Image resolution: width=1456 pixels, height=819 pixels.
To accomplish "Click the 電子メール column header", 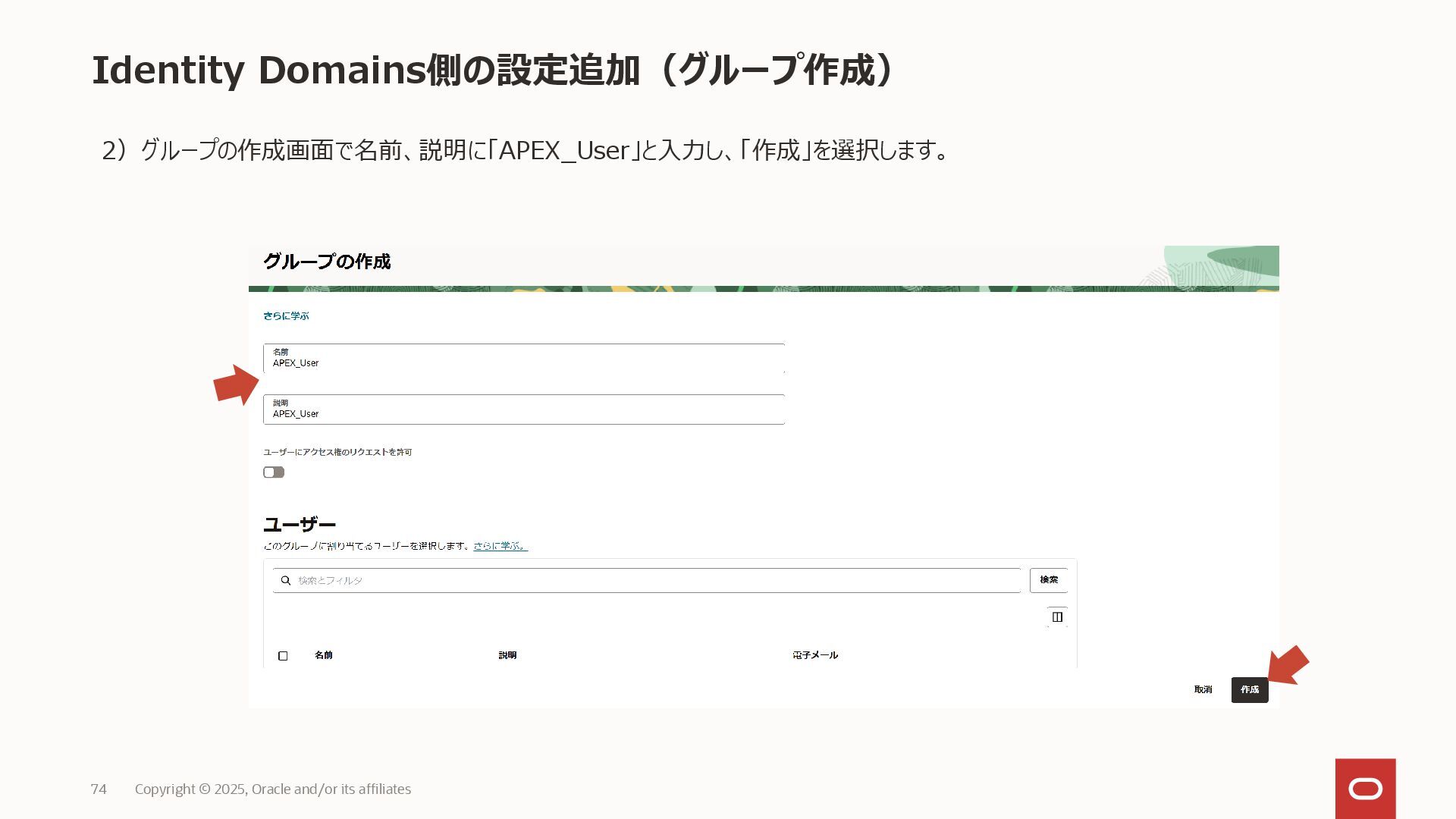I will click(815, 655).
